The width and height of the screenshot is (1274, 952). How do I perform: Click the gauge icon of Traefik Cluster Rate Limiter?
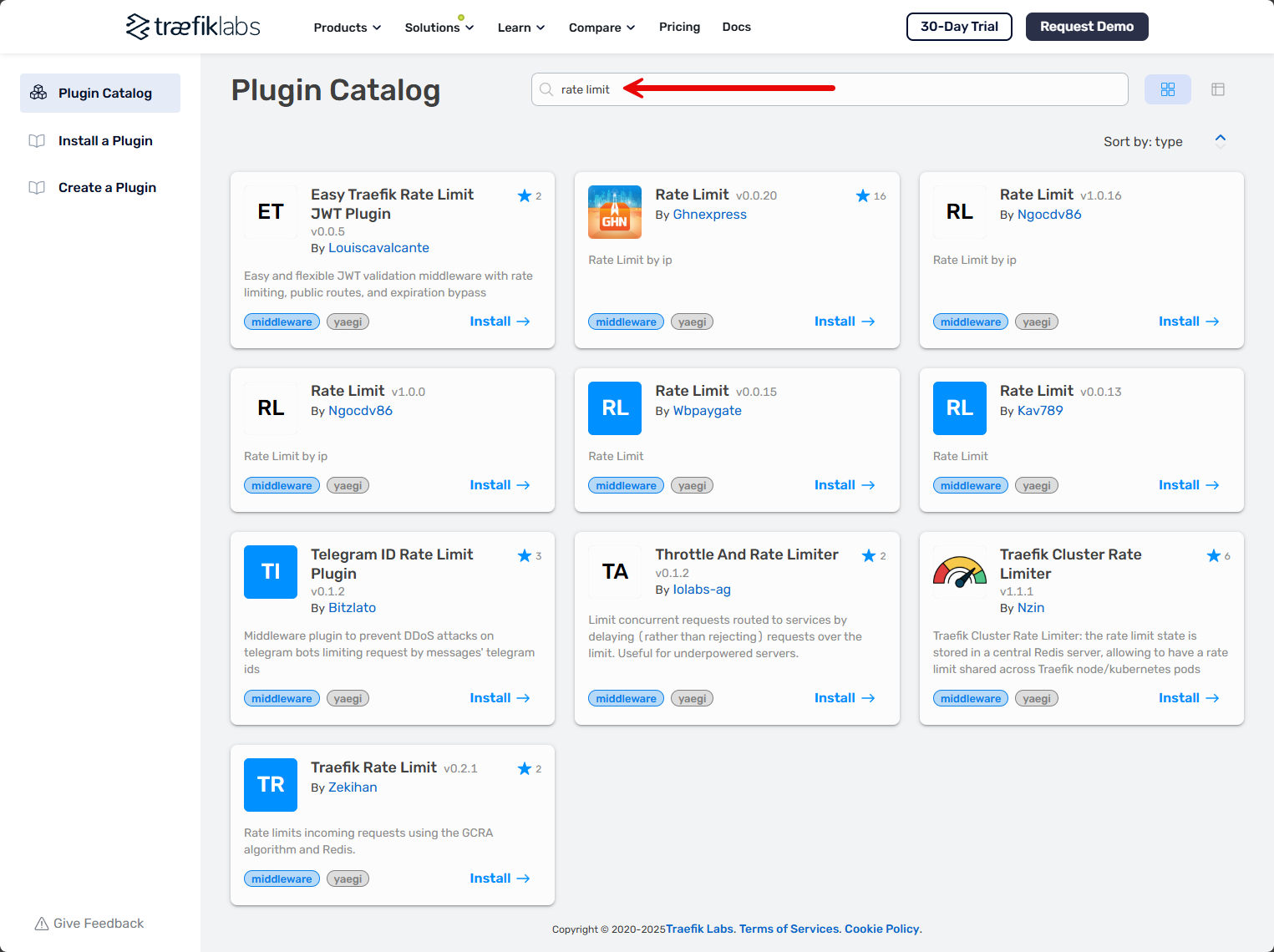click(959, 572)
